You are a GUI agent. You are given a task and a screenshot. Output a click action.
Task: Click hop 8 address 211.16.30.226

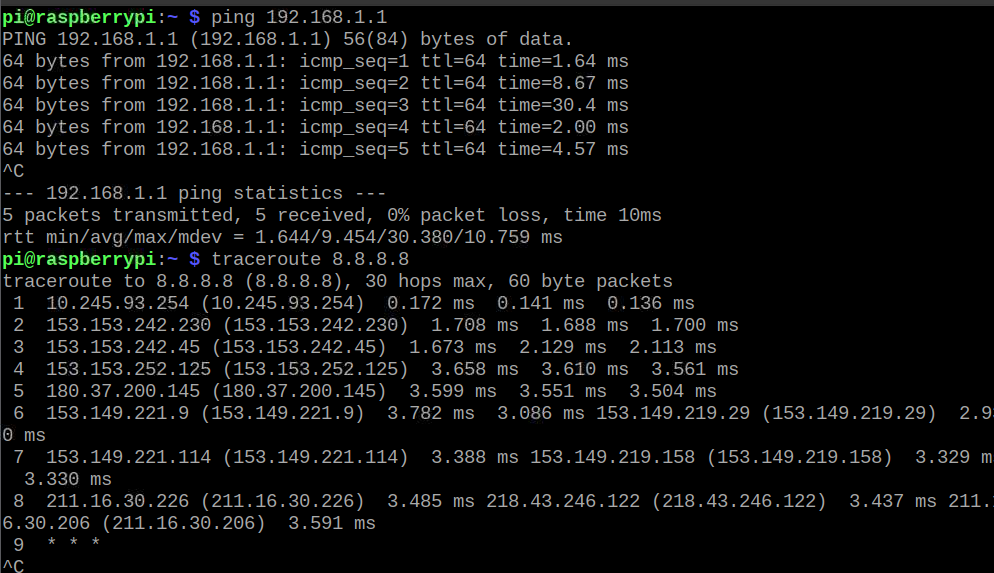tap(117, 501)
